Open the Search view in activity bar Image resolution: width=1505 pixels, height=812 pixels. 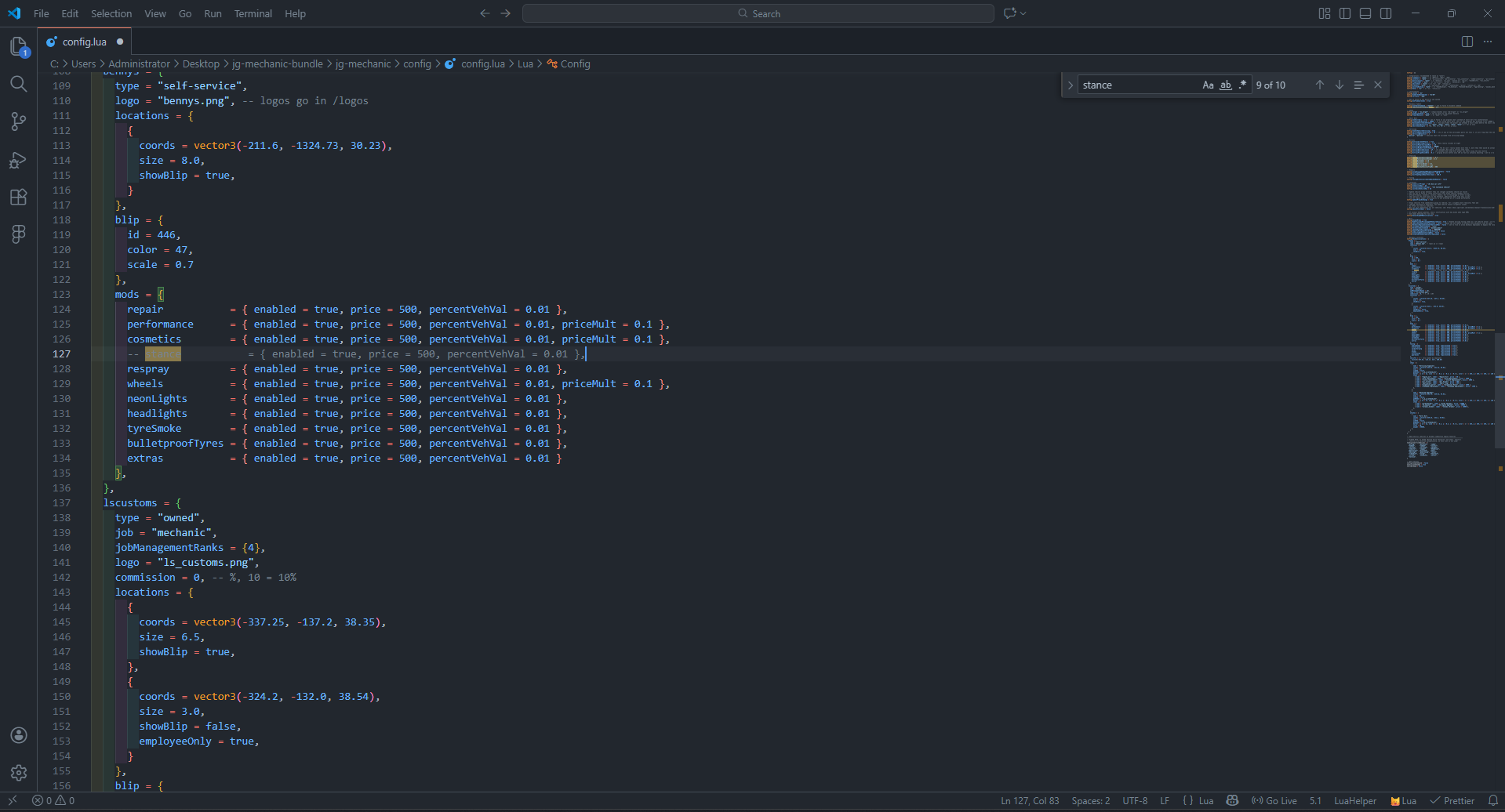point(19,84)
